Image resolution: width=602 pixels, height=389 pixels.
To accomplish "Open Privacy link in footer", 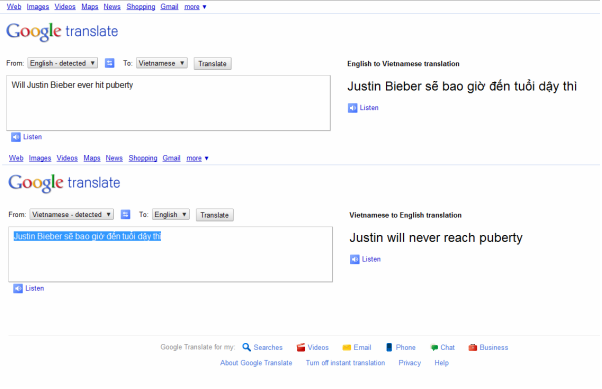I will [x=410, y=363].
